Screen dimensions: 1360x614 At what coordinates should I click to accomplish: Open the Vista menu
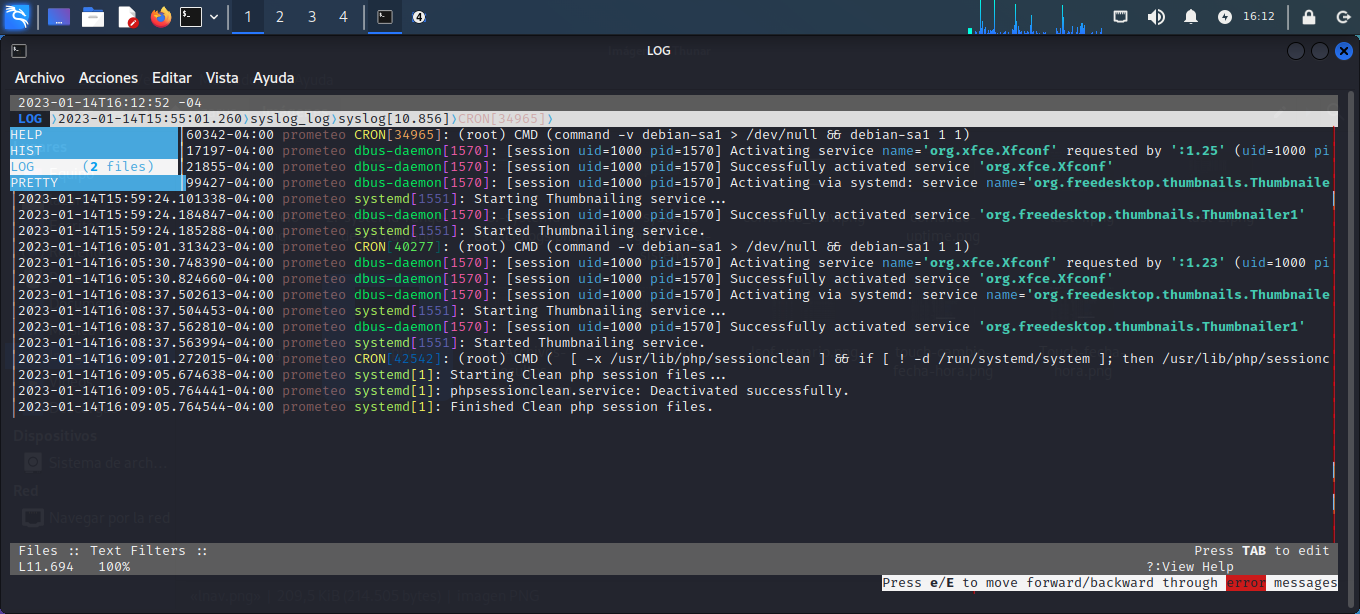(222, 78)
